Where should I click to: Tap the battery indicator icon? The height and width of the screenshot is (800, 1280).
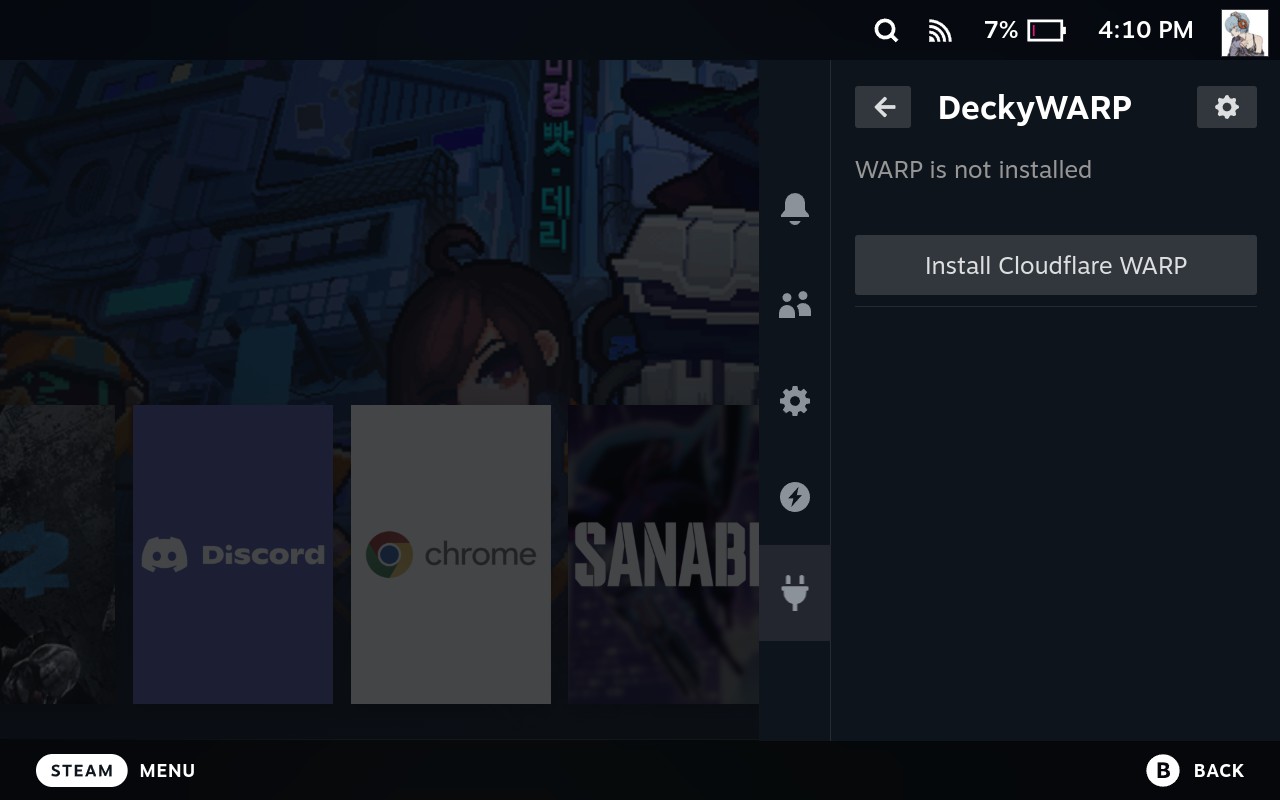point(1047,31)
